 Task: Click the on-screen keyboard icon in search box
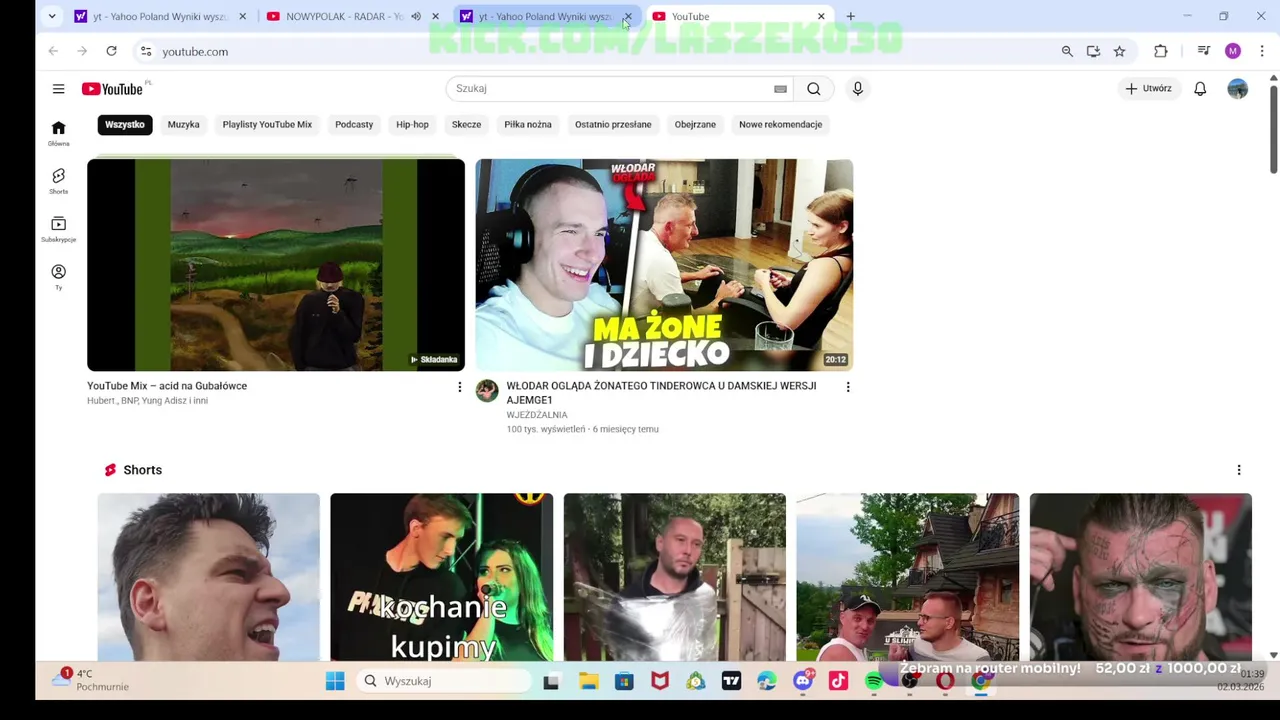(x=780, y=89)
